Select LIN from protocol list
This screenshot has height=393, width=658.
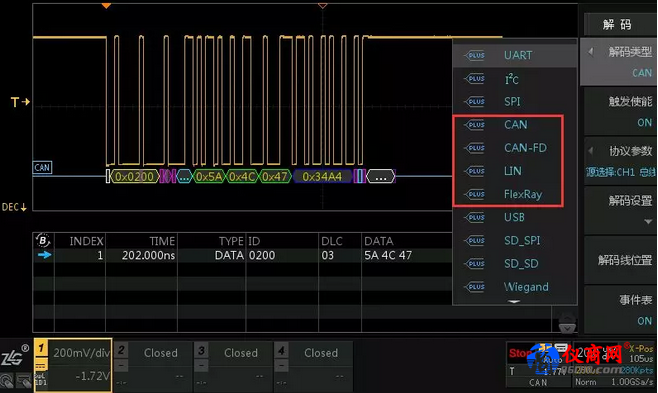[512, 171]
